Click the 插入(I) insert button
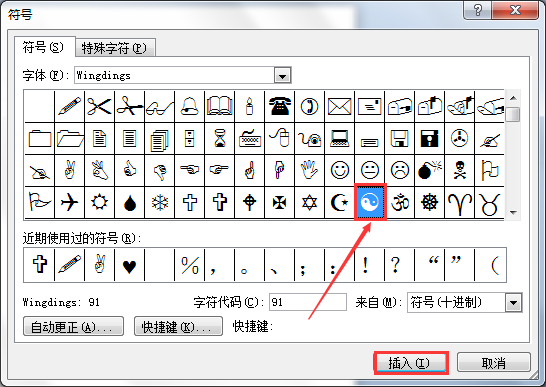Viewport: 546px width, 387px height. (x=411, y=363)
